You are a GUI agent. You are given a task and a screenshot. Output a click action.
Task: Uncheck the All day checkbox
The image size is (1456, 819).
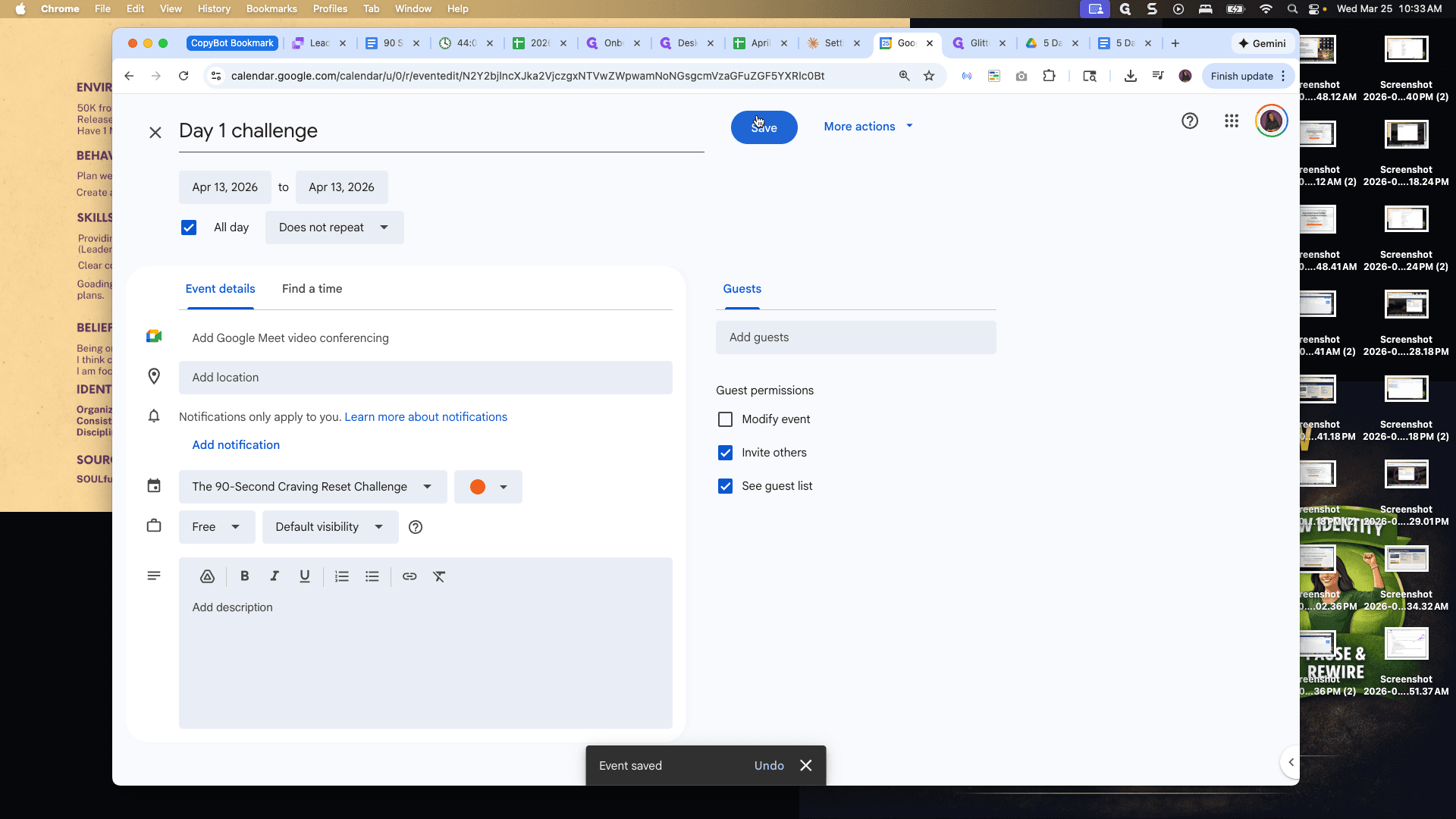189,227
